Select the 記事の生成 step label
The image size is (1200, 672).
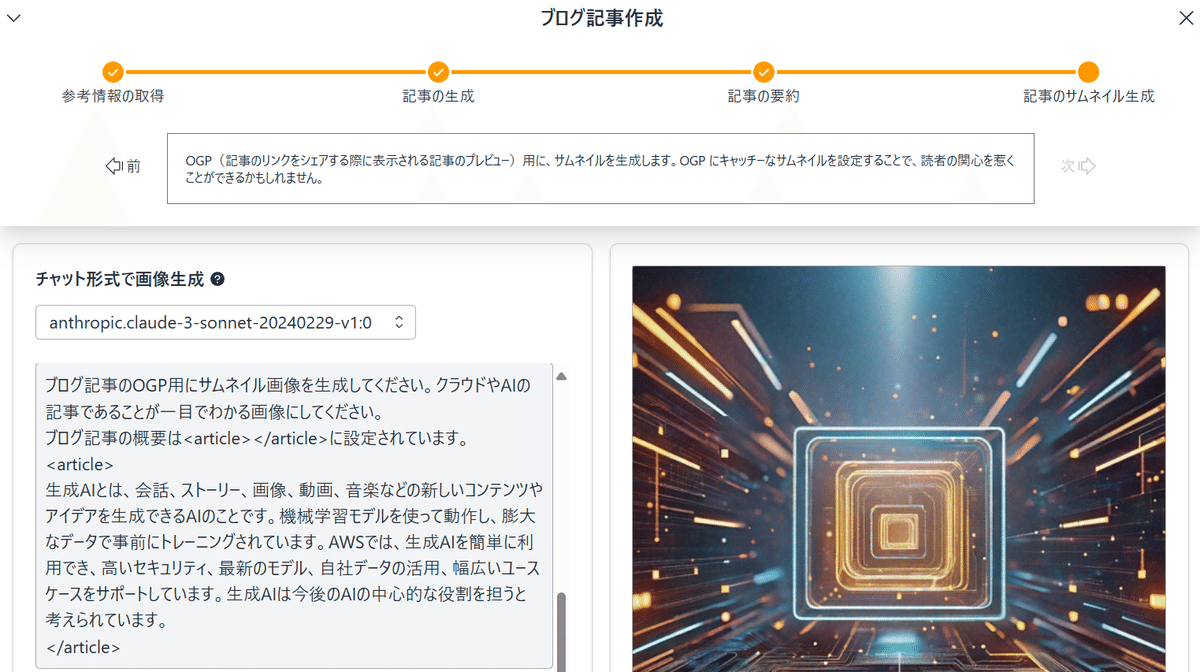(438, 96)
